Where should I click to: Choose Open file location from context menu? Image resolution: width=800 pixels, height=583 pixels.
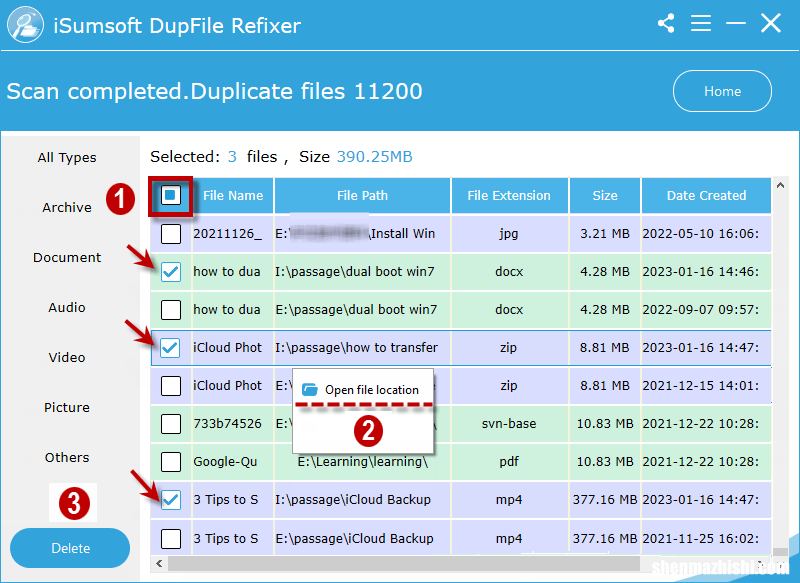tap(363, 390)
